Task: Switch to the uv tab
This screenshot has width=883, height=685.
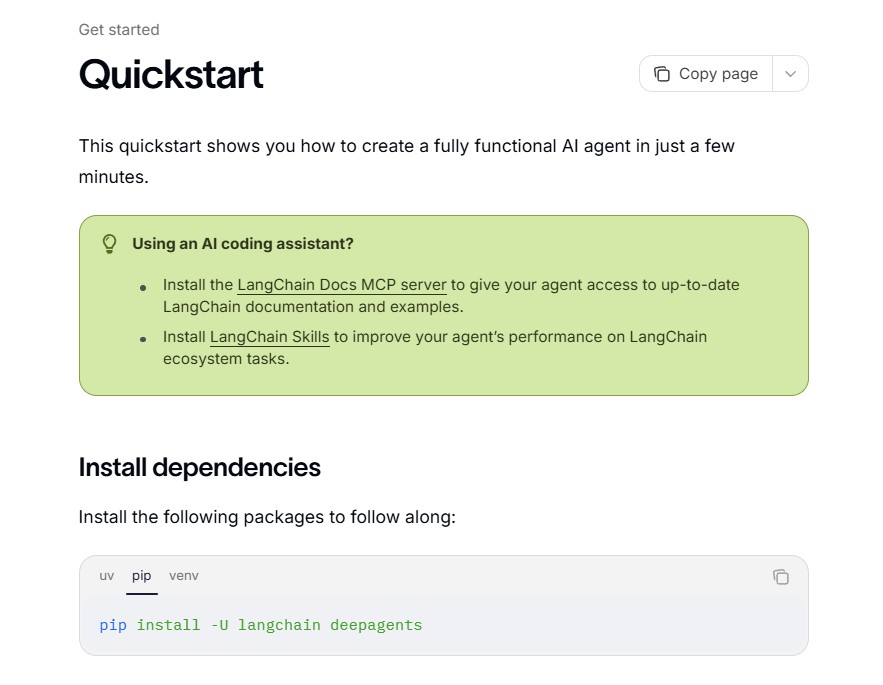Action: pyautogui.click(x=106, y=576)
